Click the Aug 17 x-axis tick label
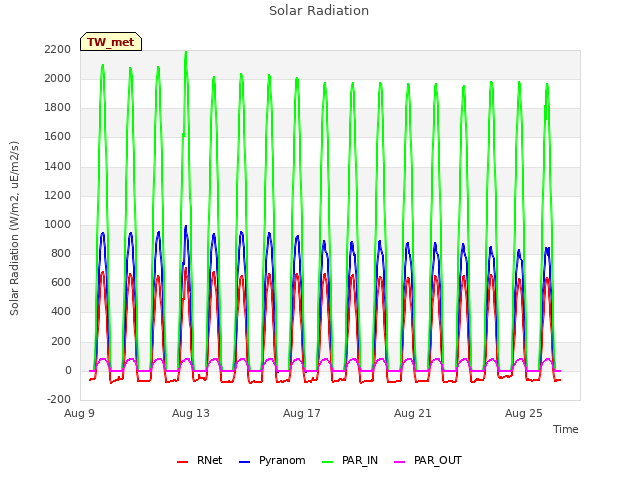The width and height of the screenshot is (640, 480). tap(302, 413)
